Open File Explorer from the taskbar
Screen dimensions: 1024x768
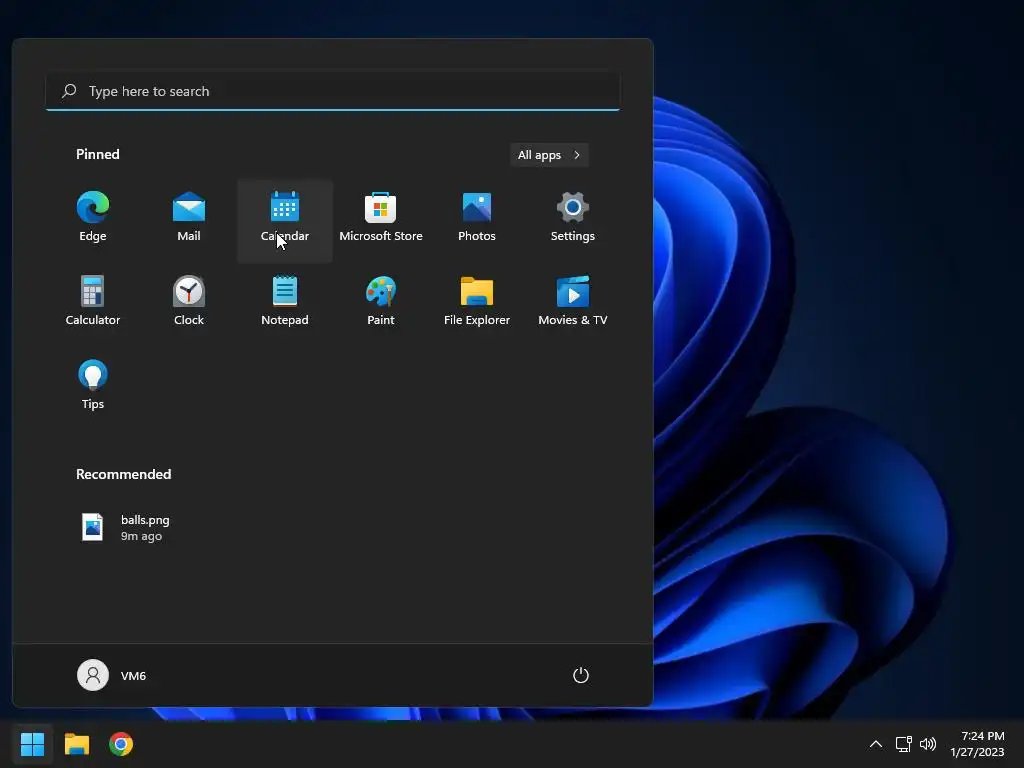point(76,744)
